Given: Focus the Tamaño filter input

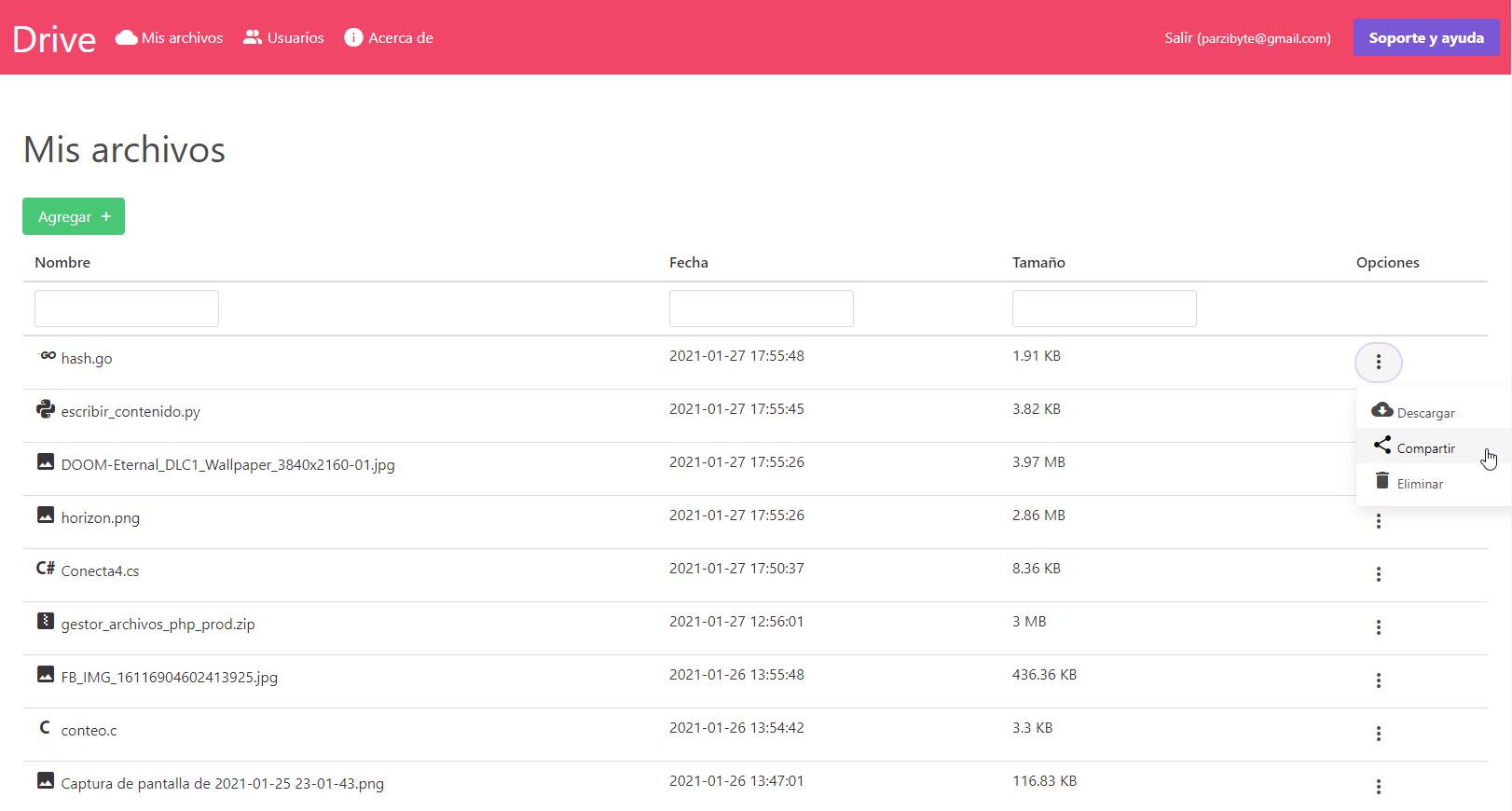Looking at the screenshot, I should [1105, 309].
